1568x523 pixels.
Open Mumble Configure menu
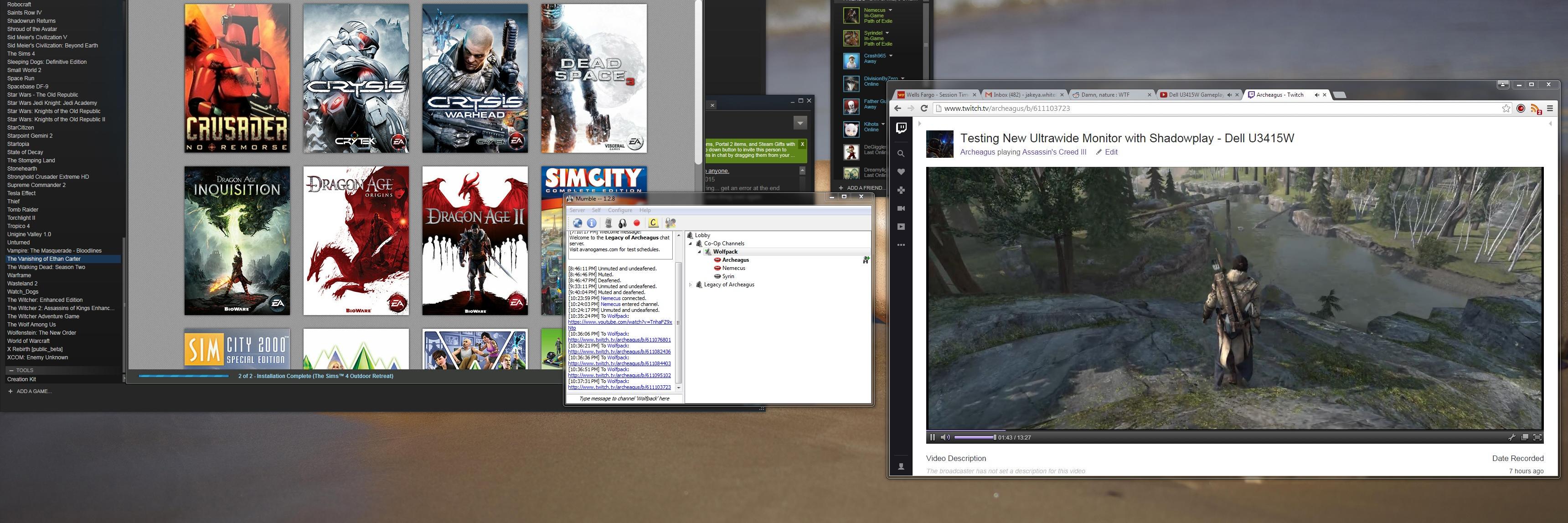[619, 210]
